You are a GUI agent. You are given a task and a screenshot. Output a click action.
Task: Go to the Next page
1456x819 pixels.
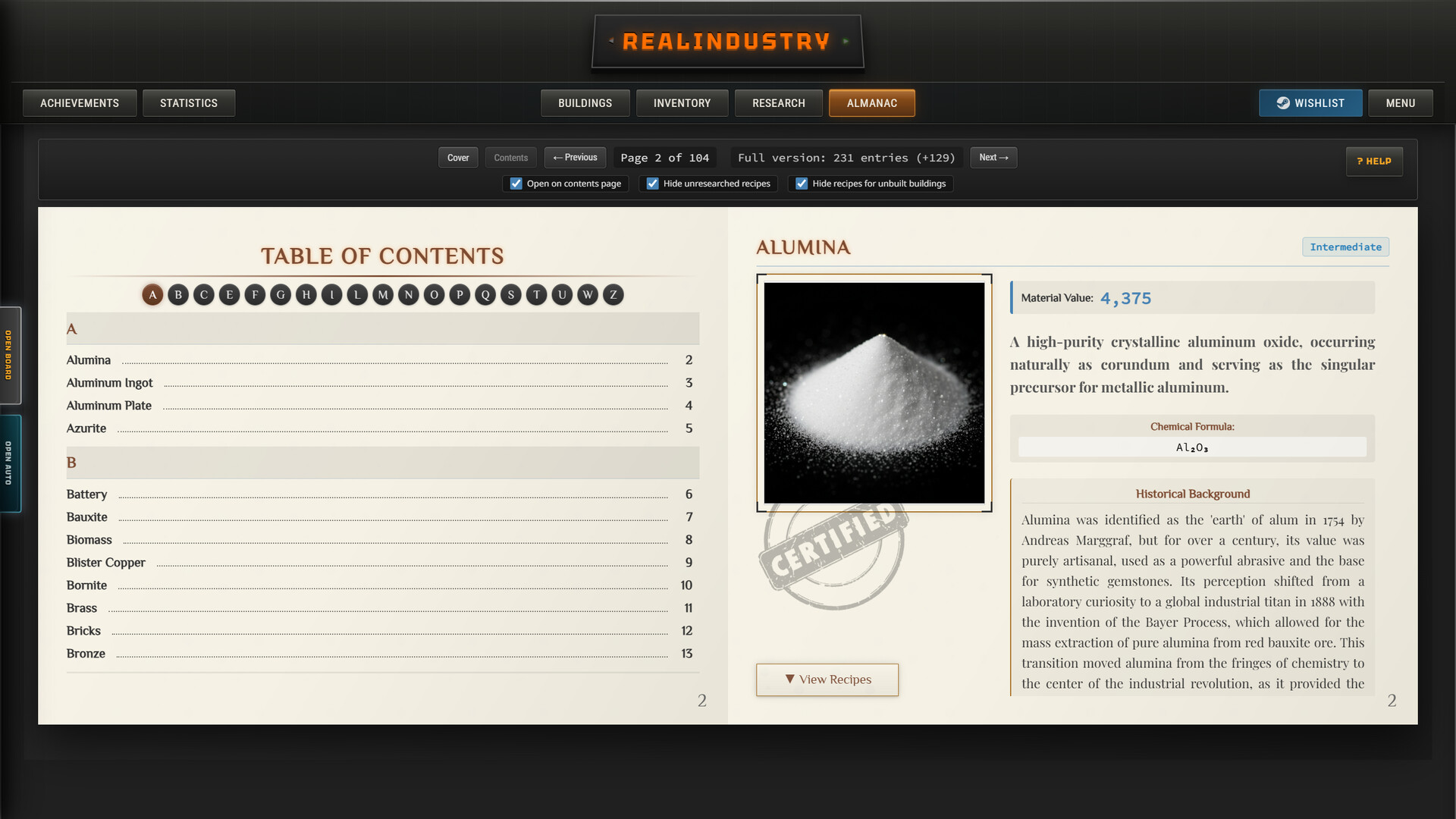993,158
